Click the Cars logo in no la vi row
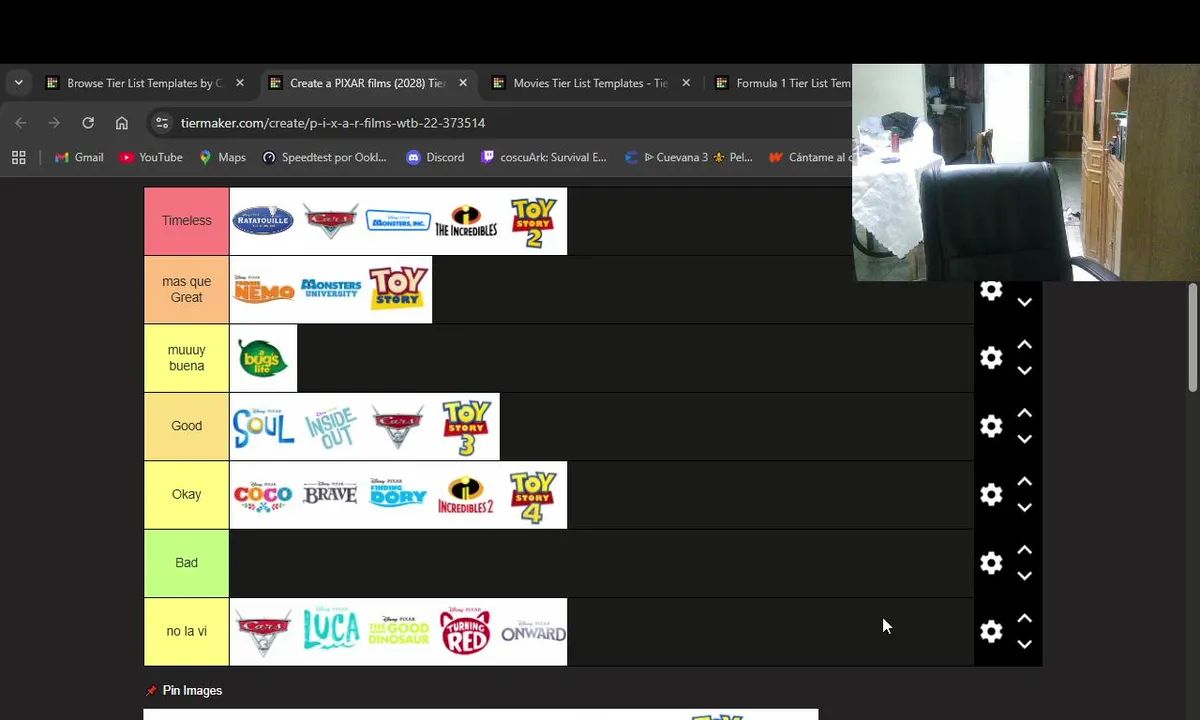Image resolution: width=1200 pixels, height=720 pixels. point(263,632)
